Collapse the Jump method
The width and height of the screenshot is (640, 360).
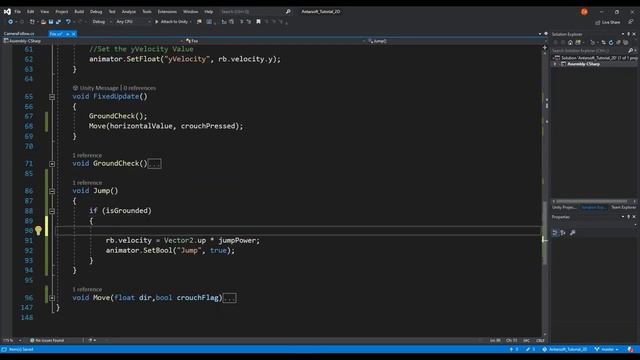[x=52, y=191]
